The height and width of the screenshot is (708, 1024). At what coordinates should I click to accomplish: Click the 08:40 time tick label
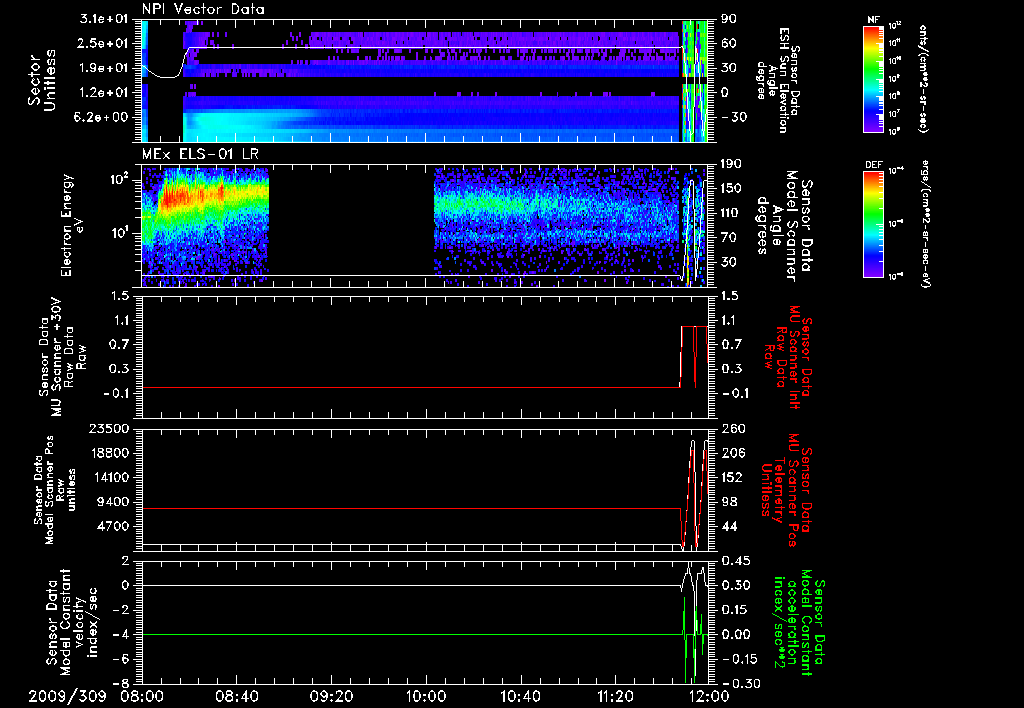[x=236, y=696]
